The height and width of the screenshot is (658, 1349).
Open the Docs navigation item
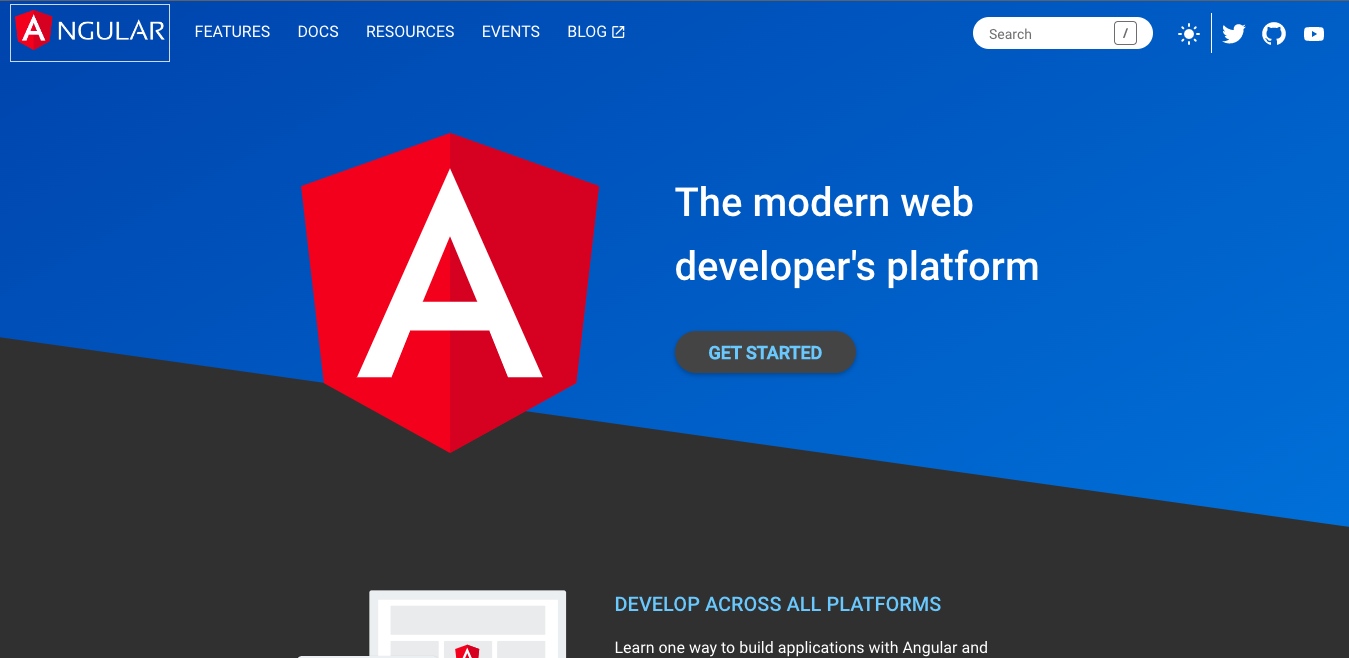[x=318, y=32]
